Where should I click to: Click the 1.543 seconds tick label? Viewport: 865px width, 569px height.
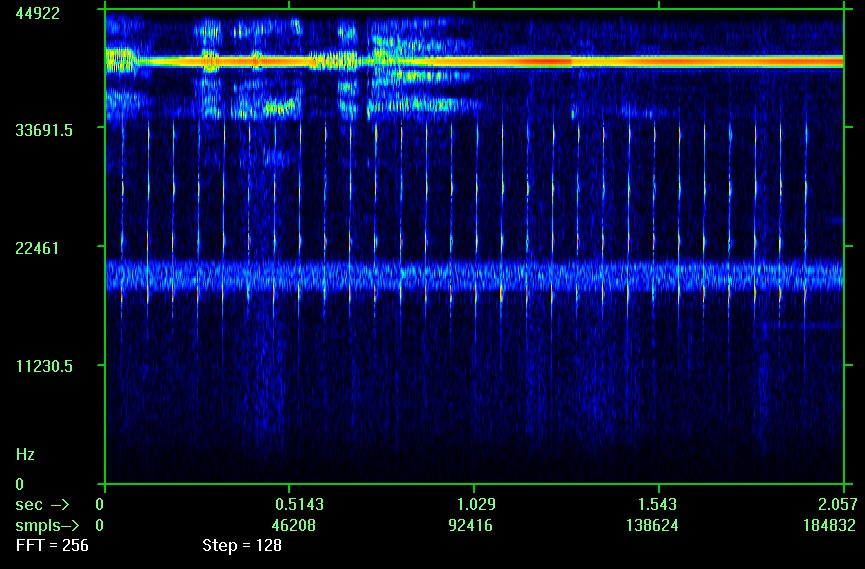(658, 504)
